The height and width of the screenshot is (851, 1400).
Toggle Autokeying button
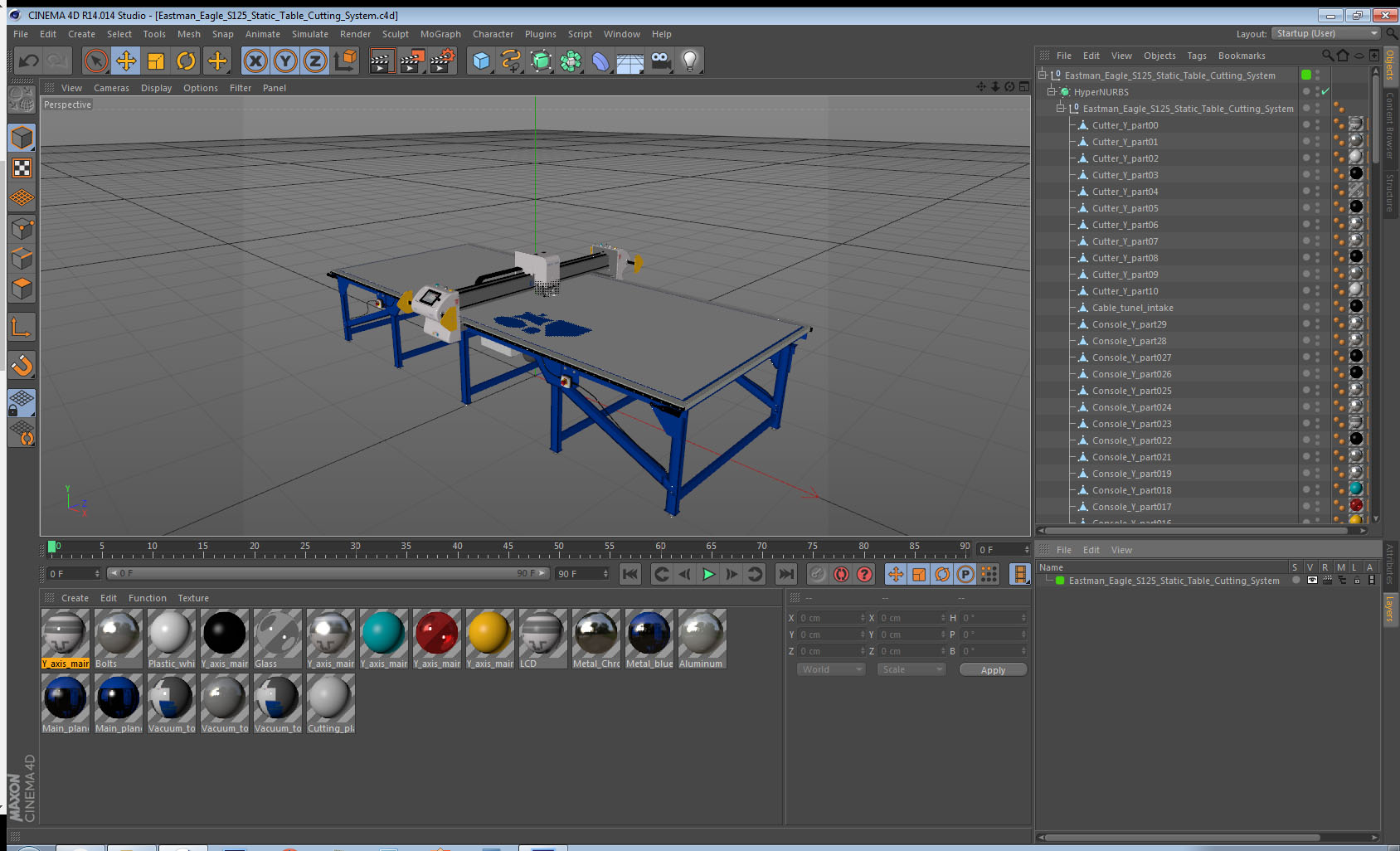841,574
